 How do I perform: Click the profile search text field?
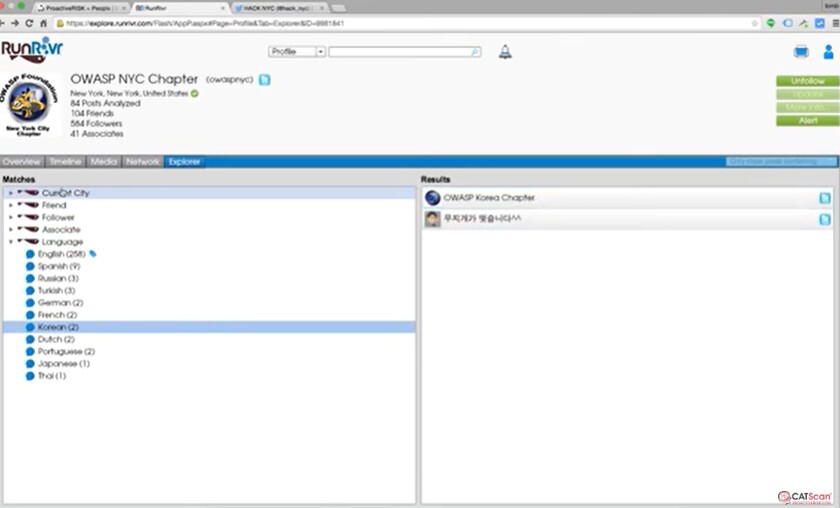click(400, 52)
